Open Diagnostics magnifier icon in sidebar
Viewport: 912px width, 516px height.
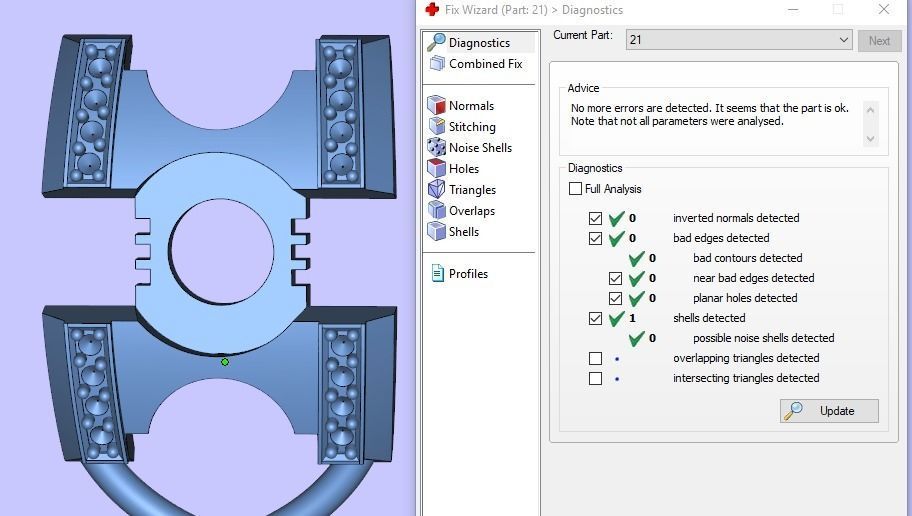[x=436, y=42]
